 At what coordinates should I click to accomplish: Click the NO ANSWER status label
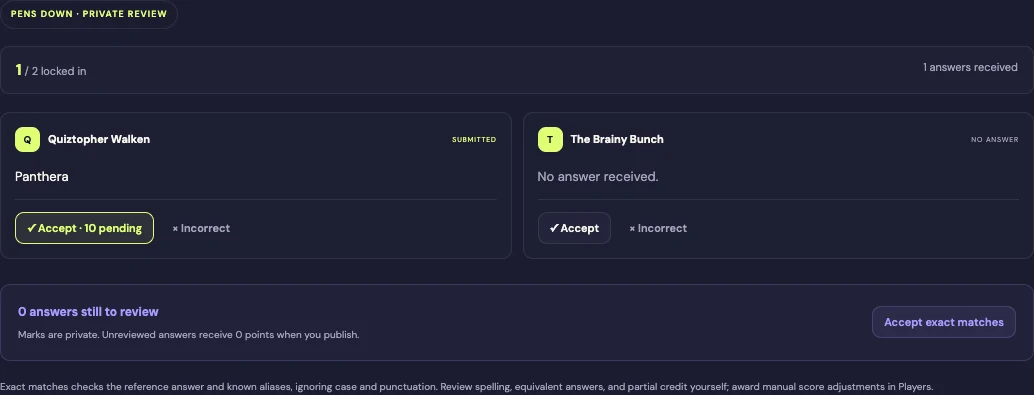pos(994,140)
